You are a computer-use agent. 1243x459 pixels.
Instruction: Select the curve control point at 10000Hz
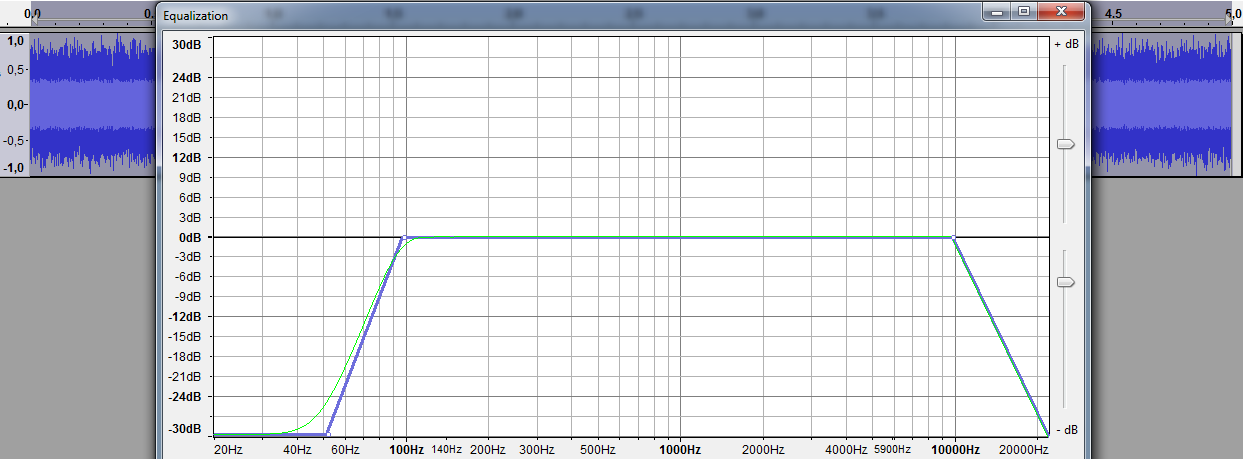[x=954, y=237]
